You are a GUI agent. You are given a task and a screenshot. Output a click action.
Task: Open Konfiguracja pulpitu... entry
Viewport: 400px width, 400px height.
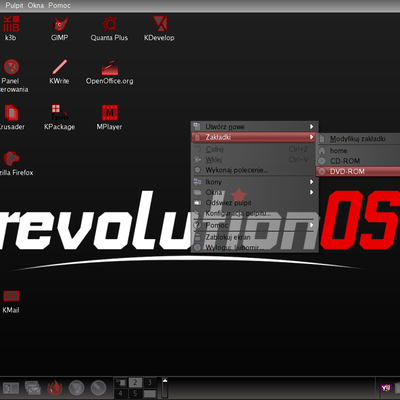(x=255, y=213)
